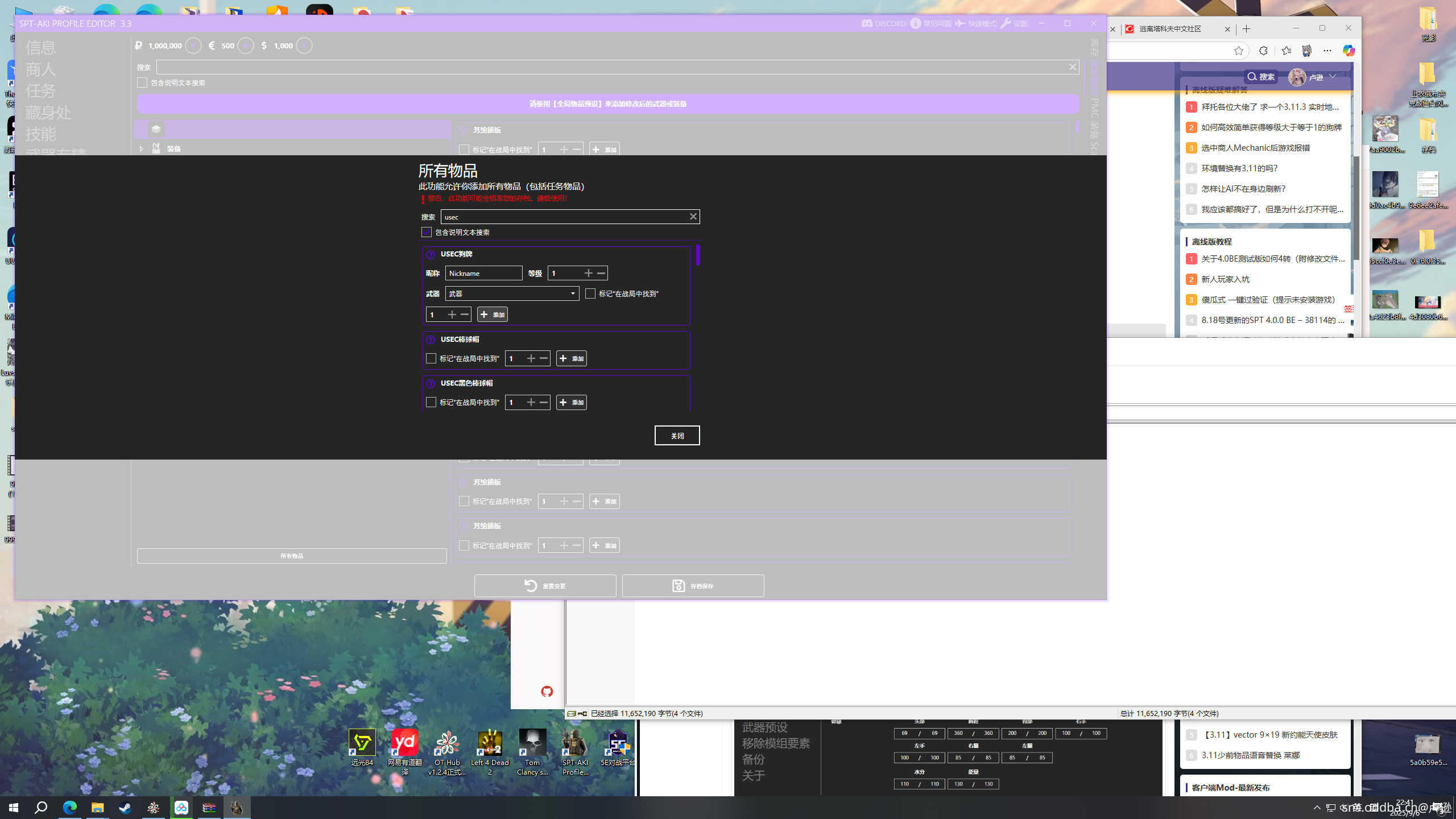
Task: Open help for USEC狗牌 item
Action: [431, 254]
